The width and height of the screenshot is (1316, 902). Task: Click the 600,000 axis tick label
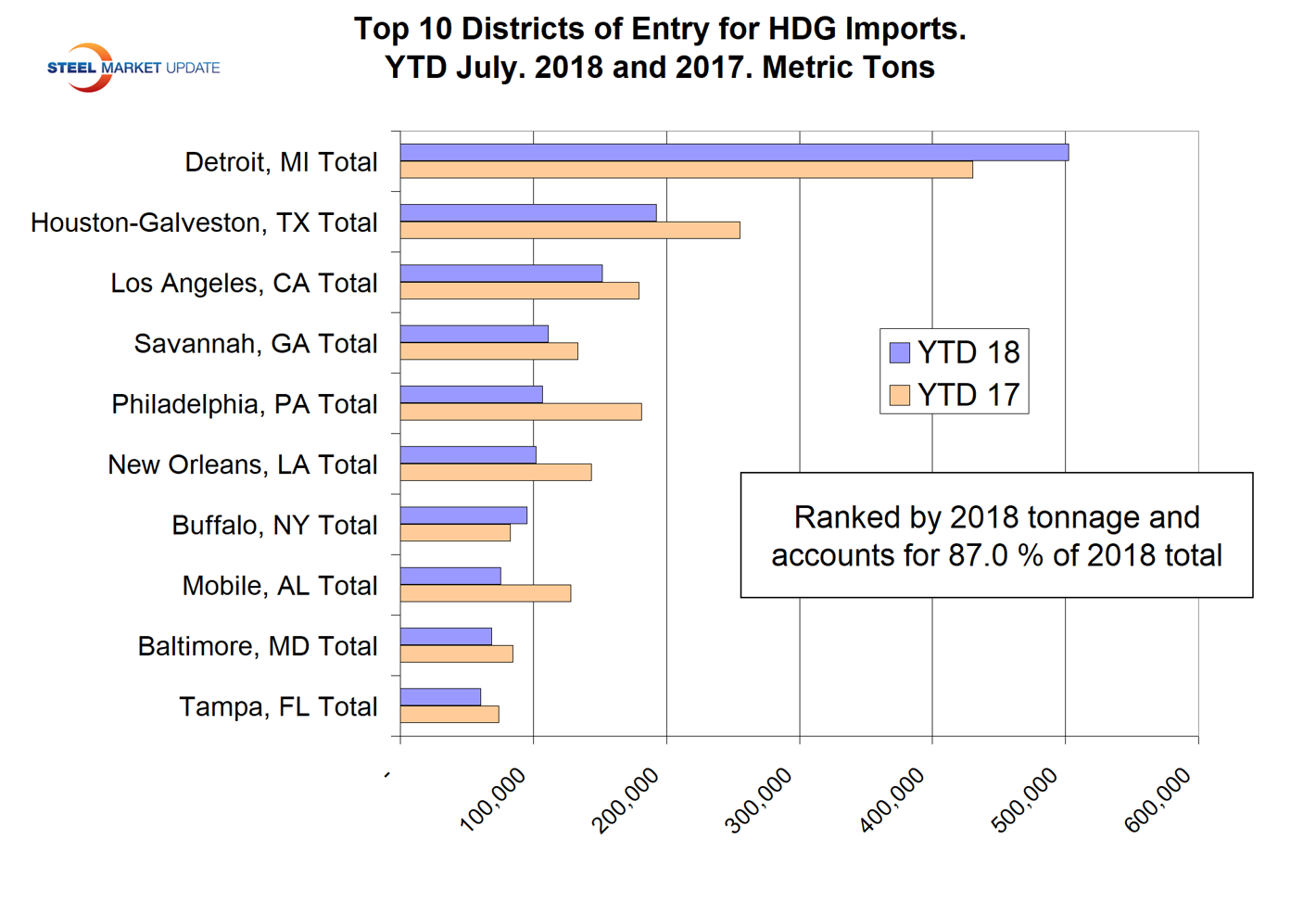(x=1158, y=801)
